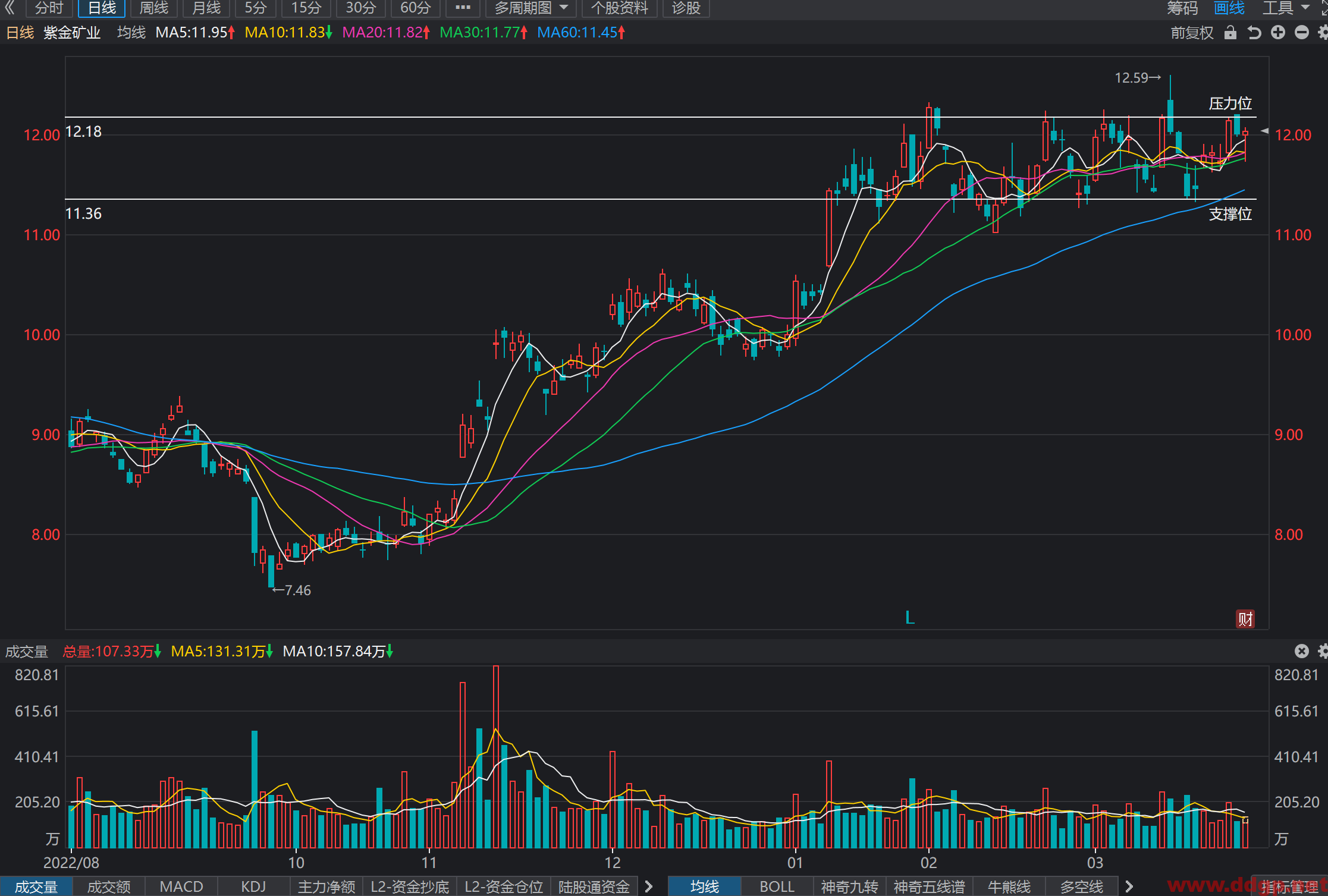Toggle the 画线 drawing mode
This screenshot has height=896, width=1328.
tap(1229, 8)
